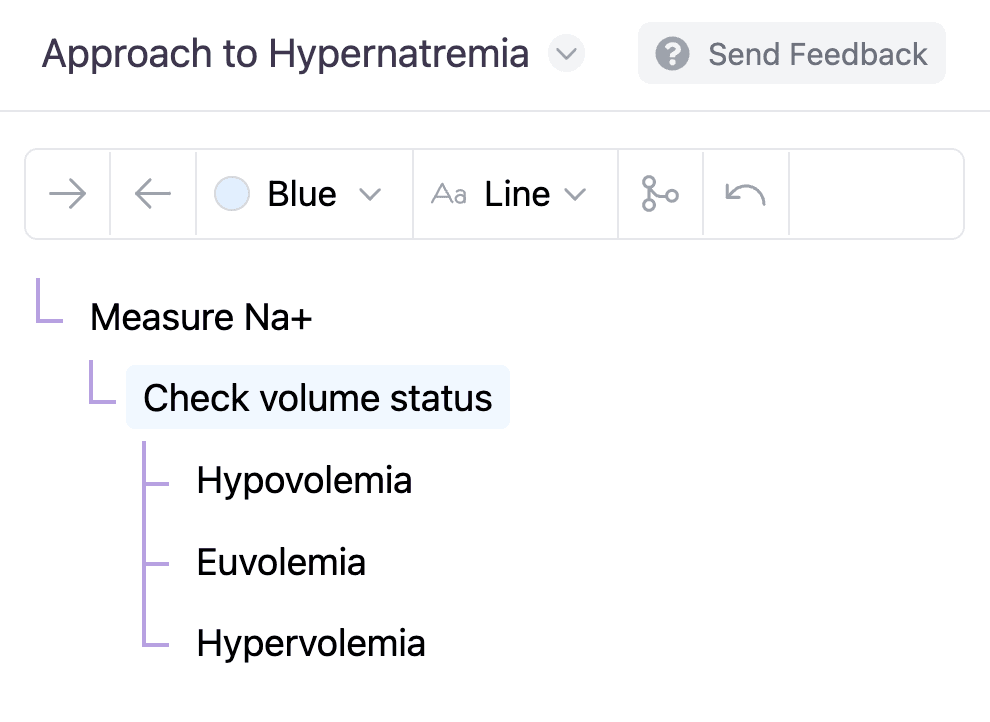The height and width of the screenshot is (722, 990).
Task: Pick the Hypervolemia item
Action: point(311,643)
